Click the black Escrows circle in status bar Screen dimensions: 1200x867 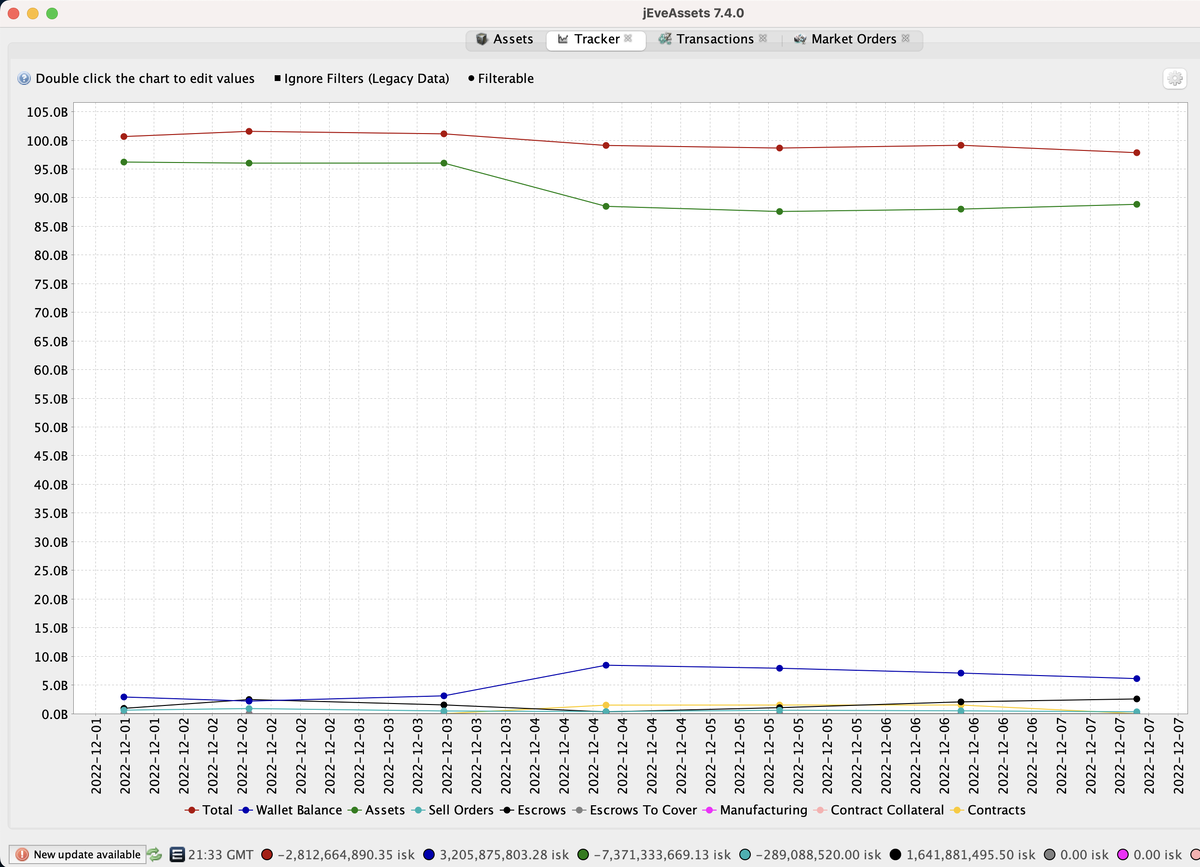(x=896, y=854)
